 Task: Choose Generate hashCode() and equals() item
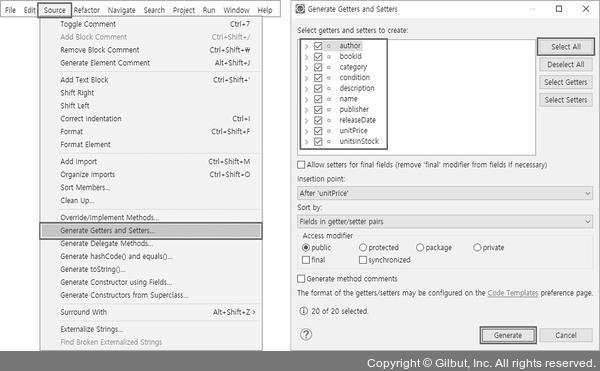pyautogui.click(x=151, y=256)
